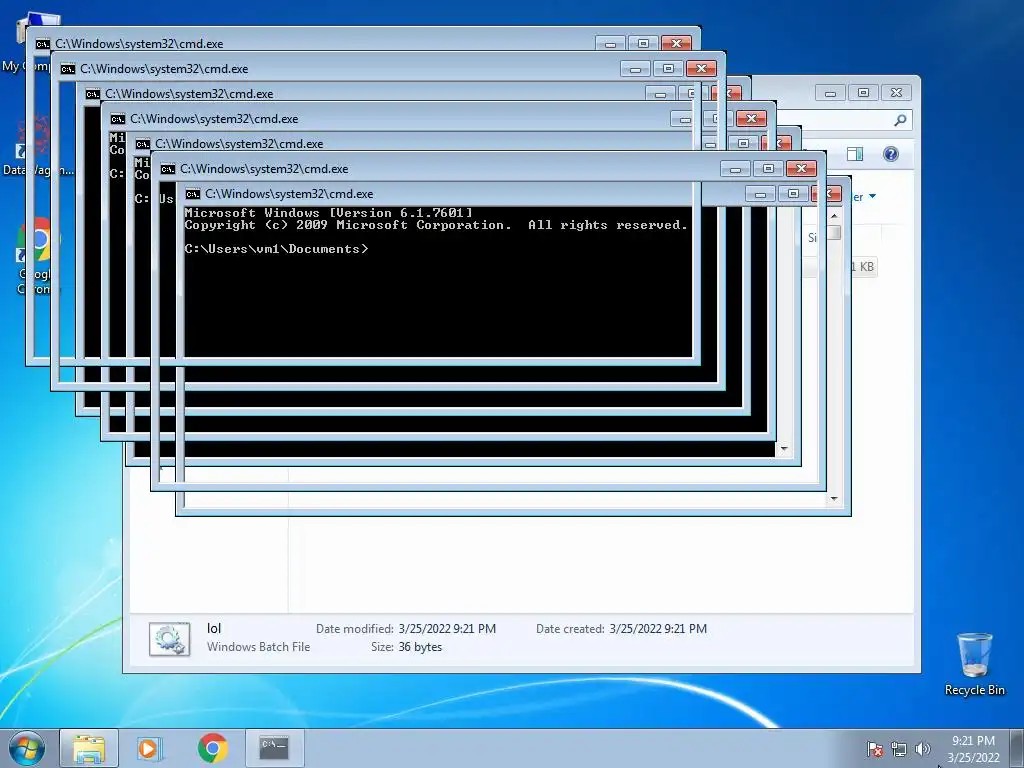The image size is (1024, 768).
Task: Open system menu icon of frontmost cmd window
Action: click(193, 194)
